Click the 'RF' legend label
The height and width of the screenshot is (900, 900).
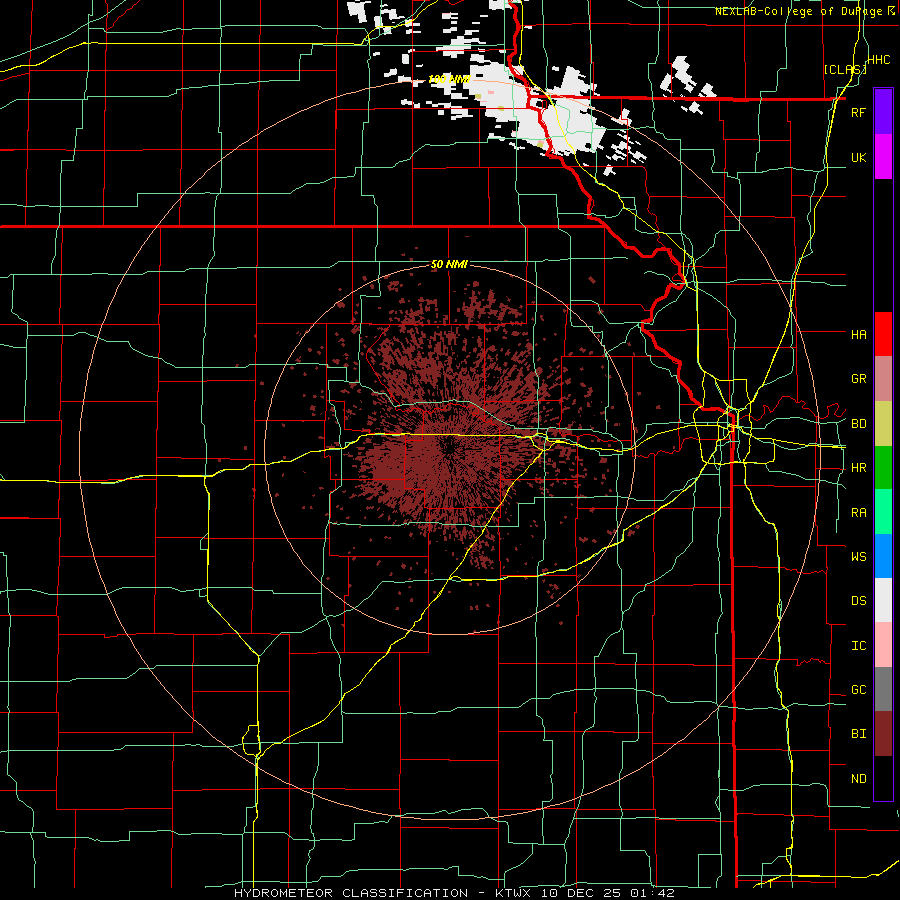pos(858,112)
